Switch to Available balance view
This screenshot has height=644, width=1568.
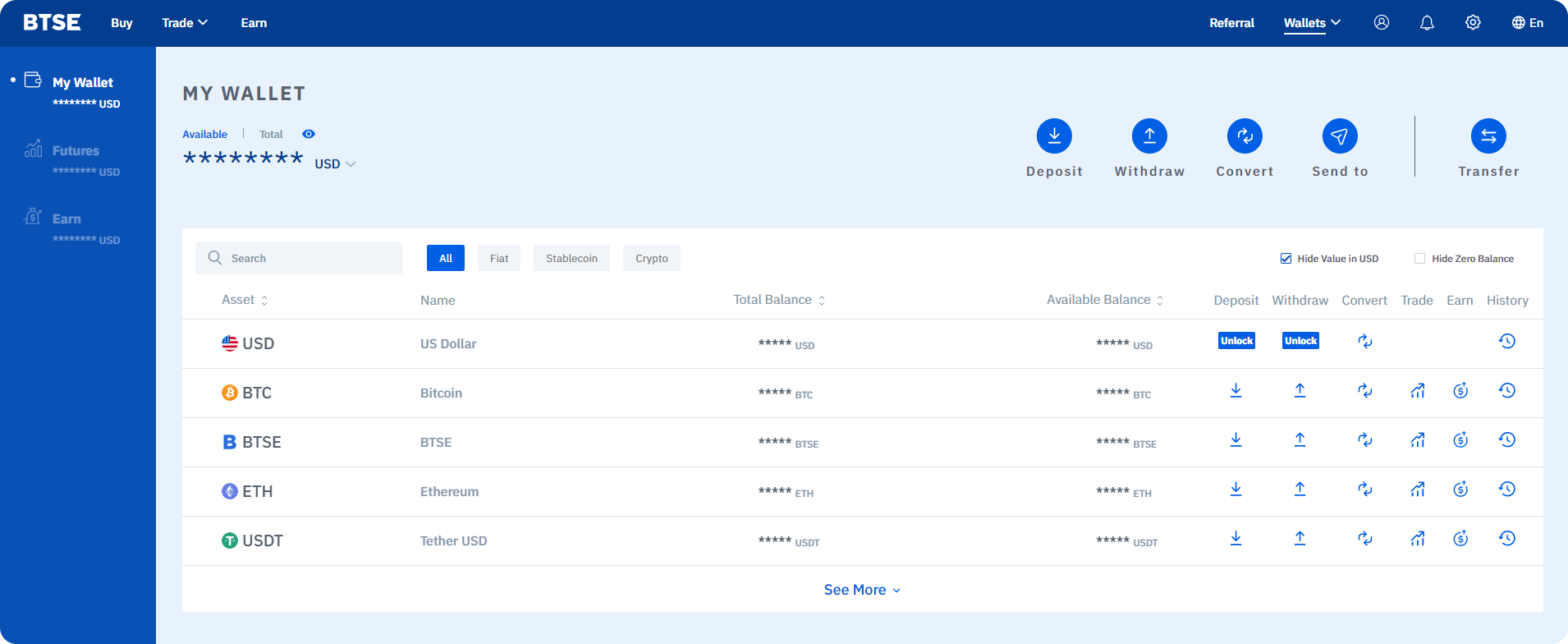tap(204, 134)
